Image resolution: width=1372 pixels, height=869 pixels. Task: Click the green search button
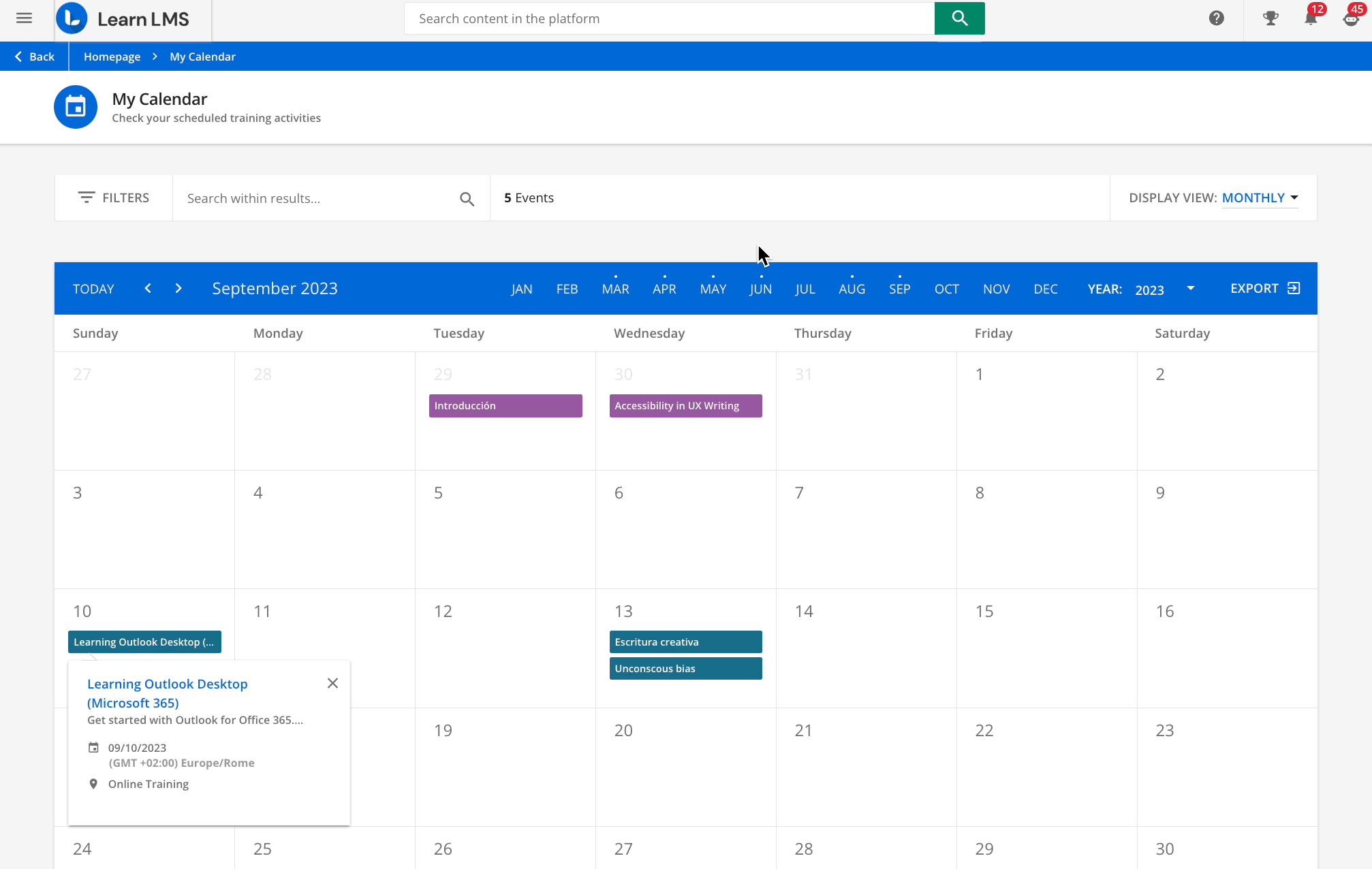959,18
